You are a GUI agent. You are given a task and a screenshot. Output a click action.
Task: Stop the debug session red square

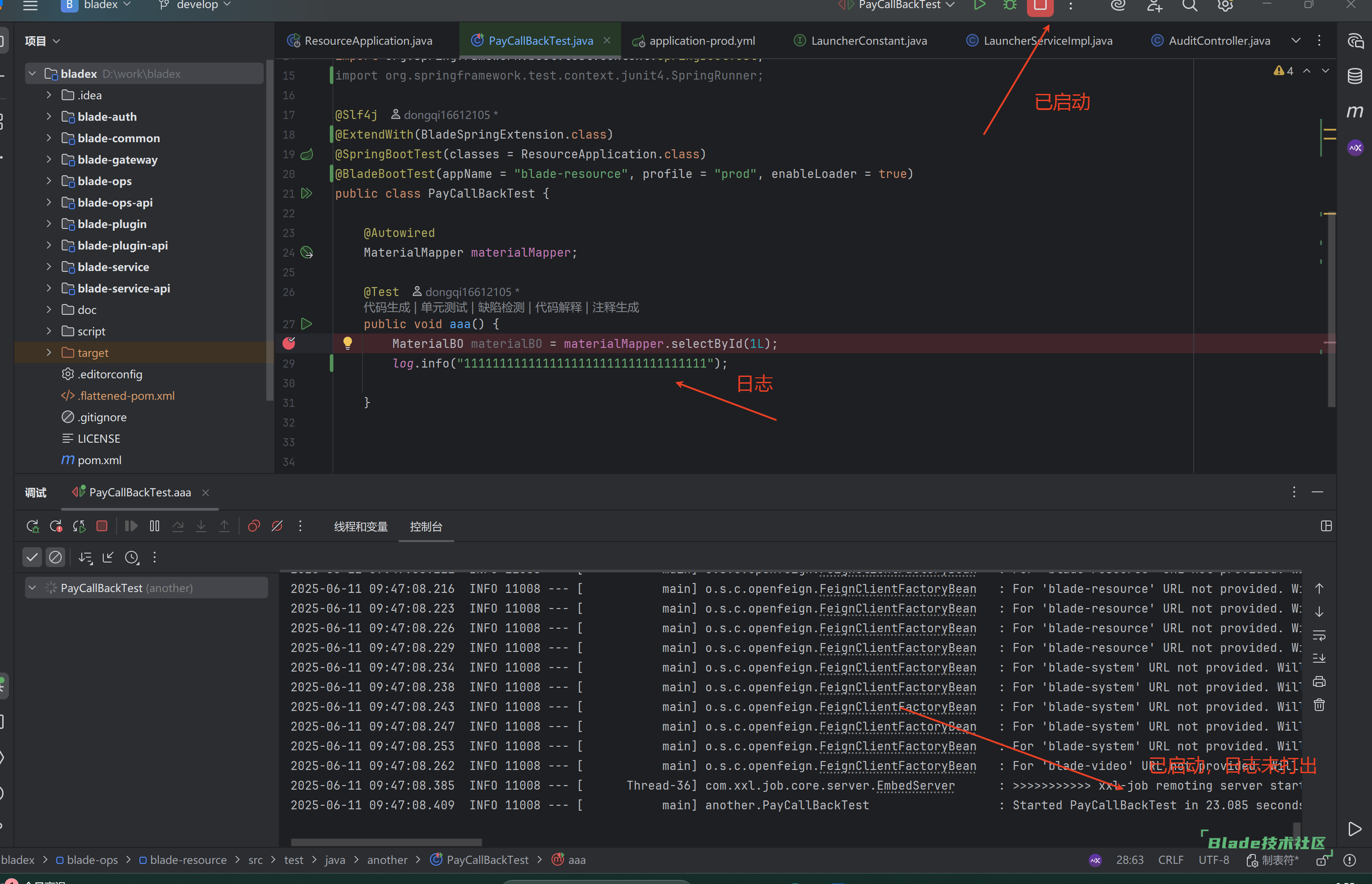coord(102,526)
